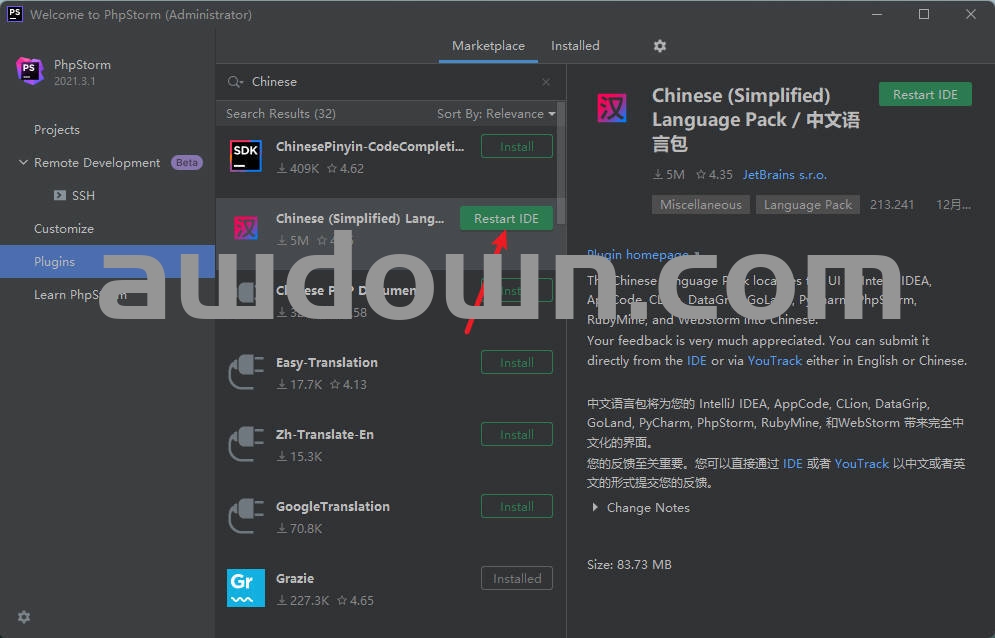
Task: Click the Easy-Translation plugin icon
Action: point(246,372)
